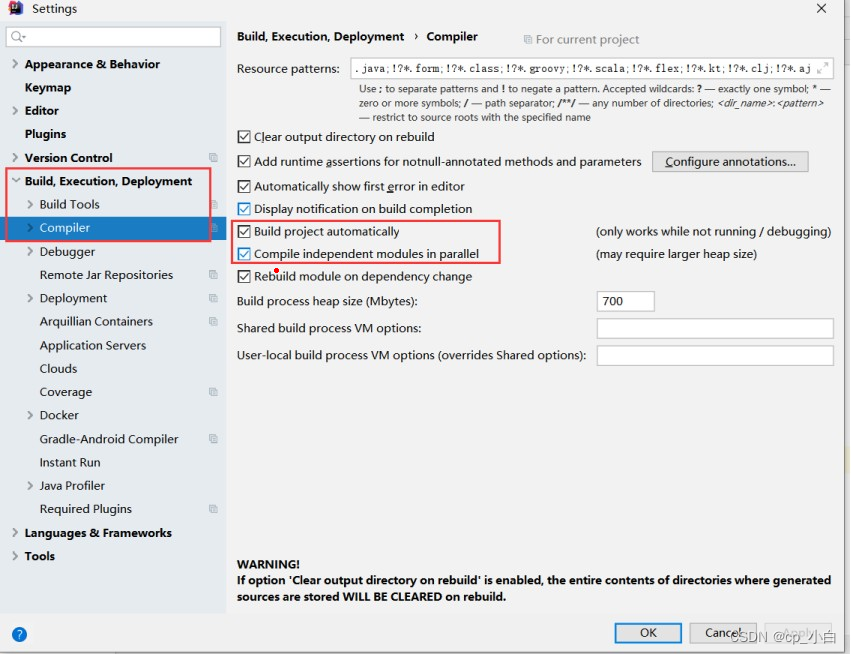
Task: Toggle Clear output directory on rebuild
Action: tap(244, 137)
